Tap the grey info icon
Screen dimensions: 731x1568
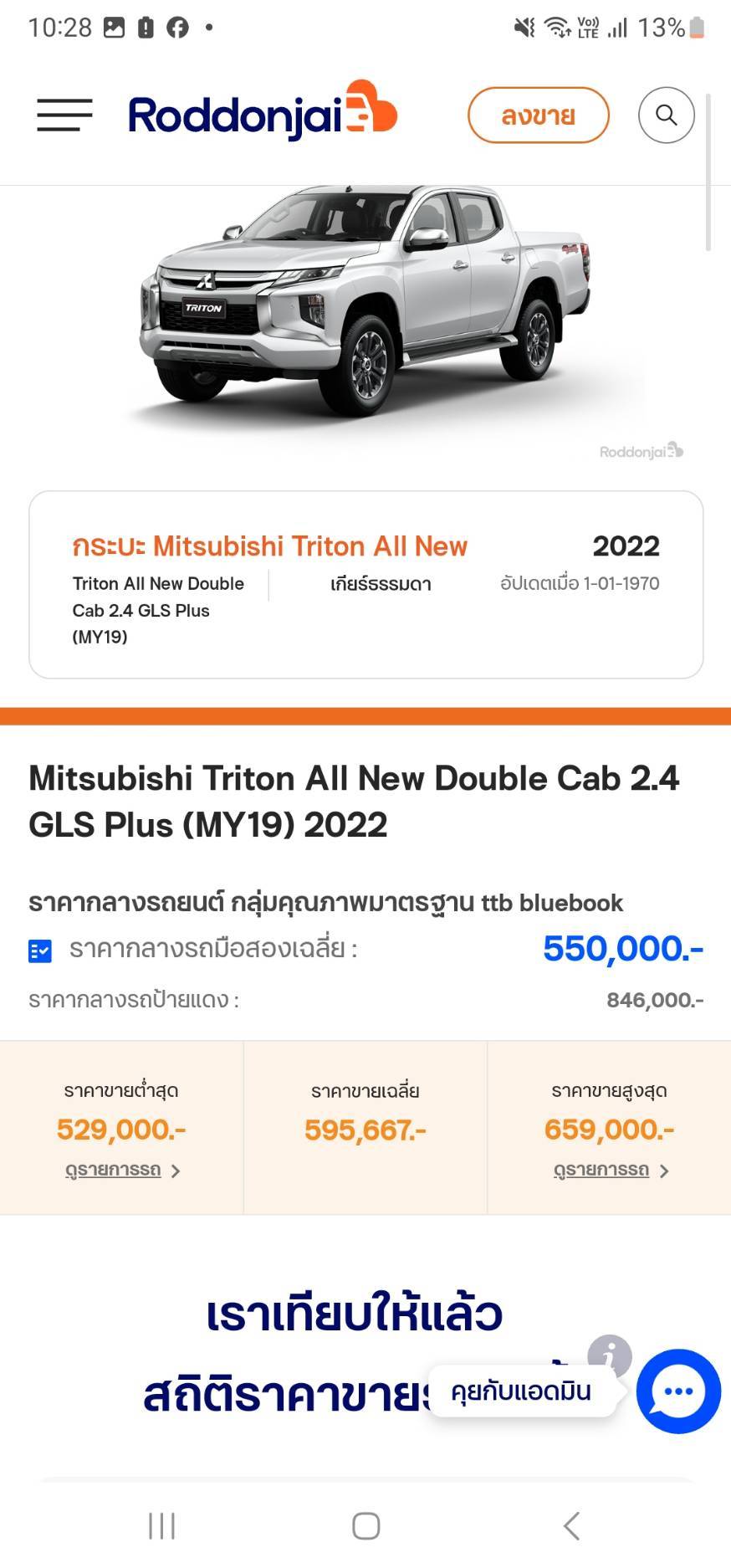609,1355
